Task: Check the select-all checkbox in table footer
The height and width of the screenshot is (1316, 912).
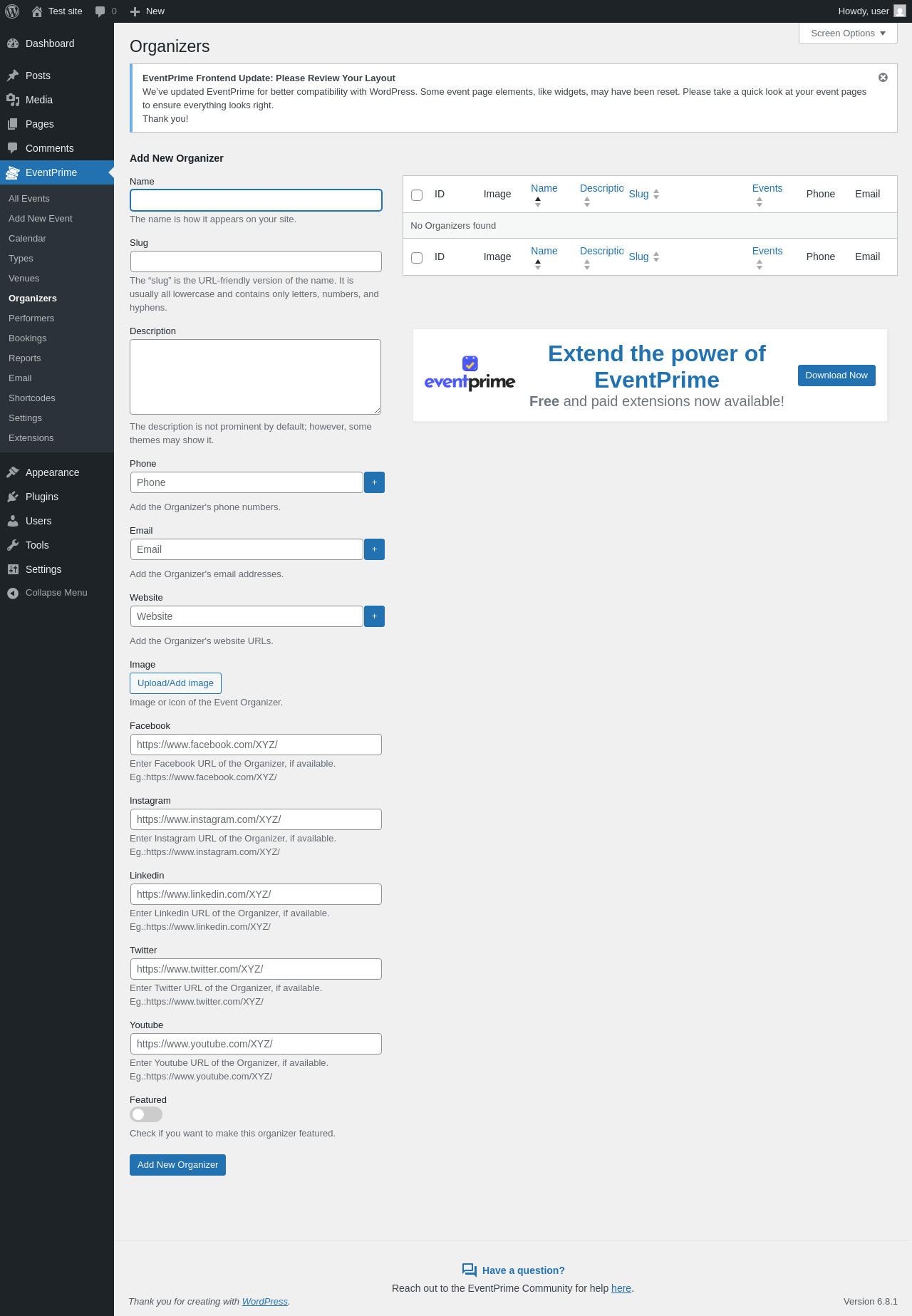Action: tap(417, 258)
